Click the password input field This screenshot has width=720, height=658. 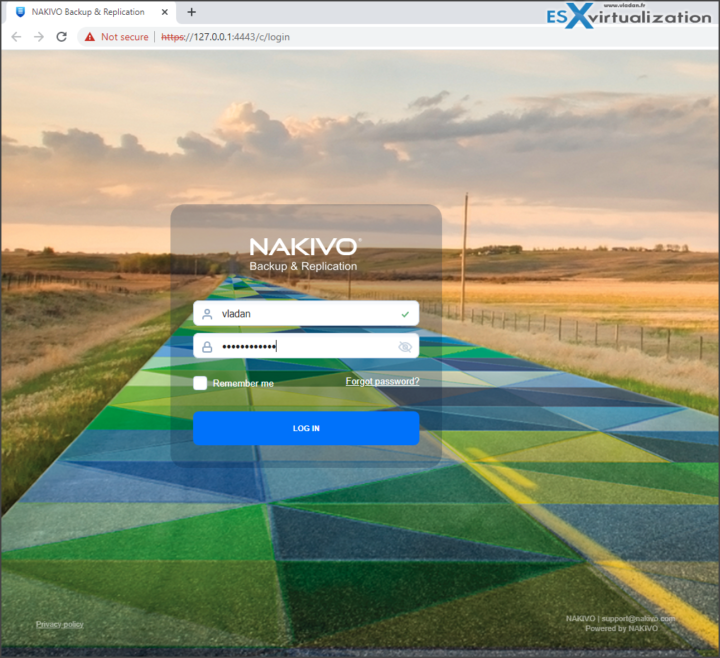click(x=306, y=346)
